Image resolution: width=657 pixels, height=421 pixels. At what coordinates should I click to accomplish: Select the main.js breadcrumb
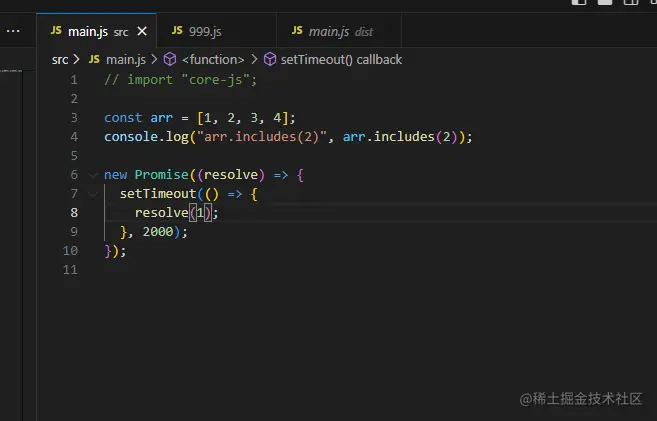click(x=126, y=59)
